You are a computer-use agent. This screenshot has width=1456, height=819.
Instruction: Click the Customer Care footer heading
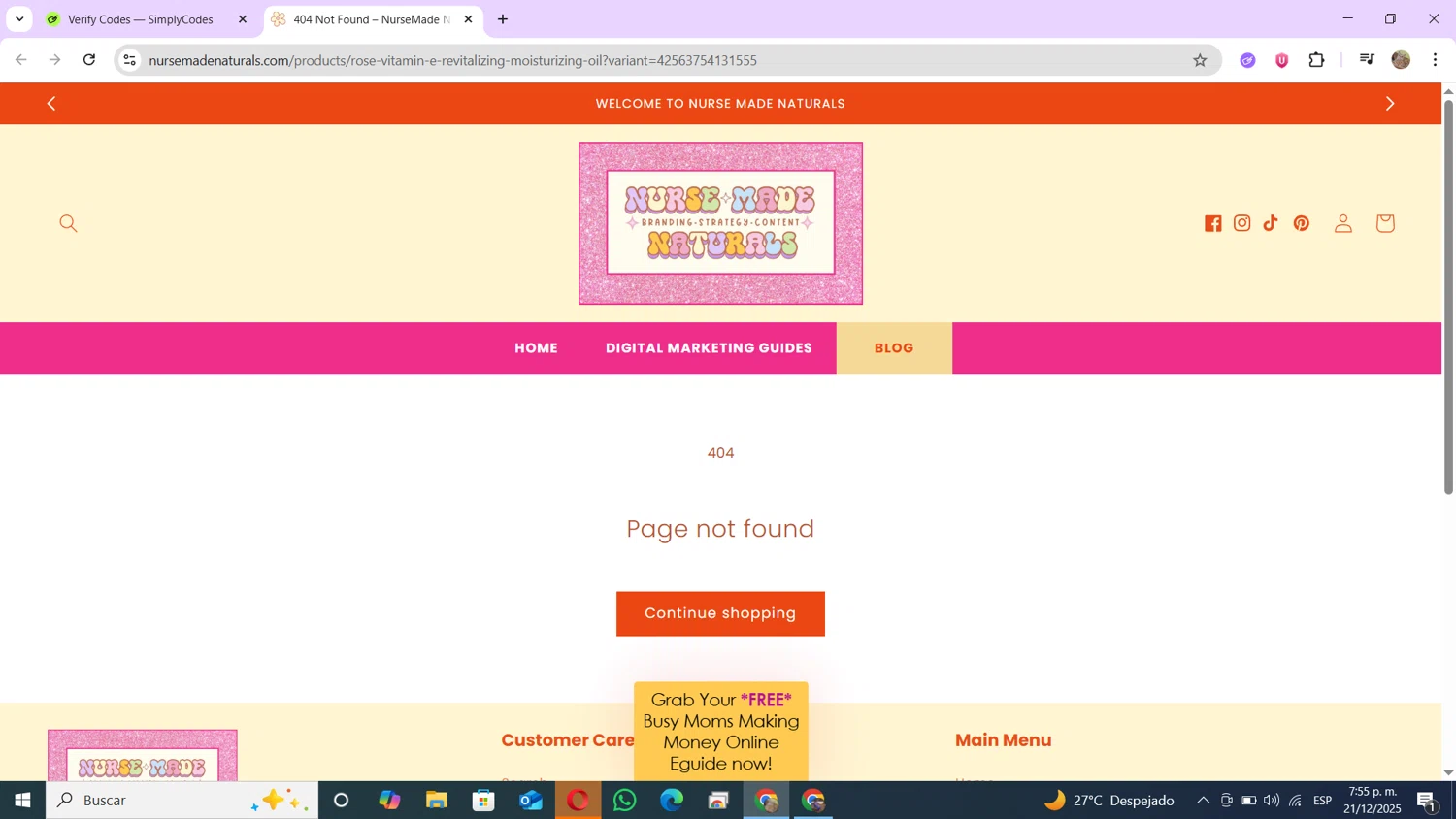click(x=568, y=740)
